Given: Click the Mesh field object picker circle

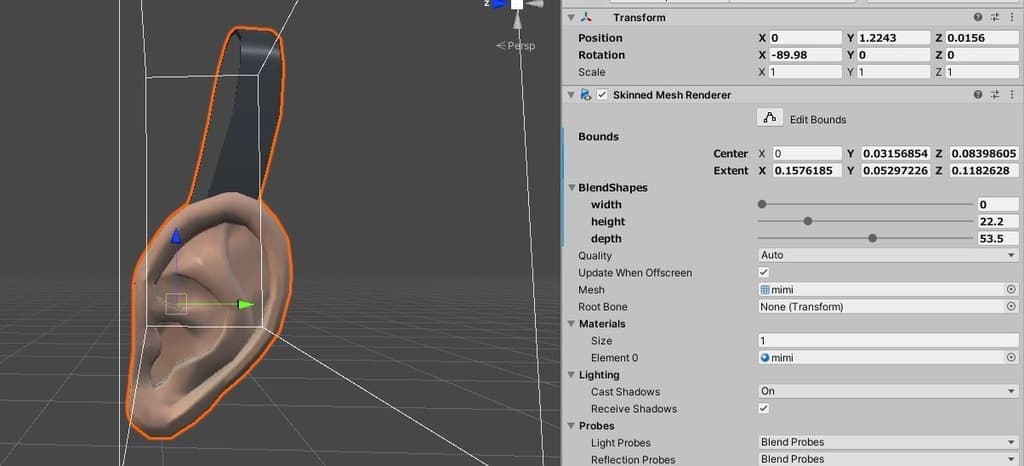Looking at the screenshot, I should coord(1011,290).
